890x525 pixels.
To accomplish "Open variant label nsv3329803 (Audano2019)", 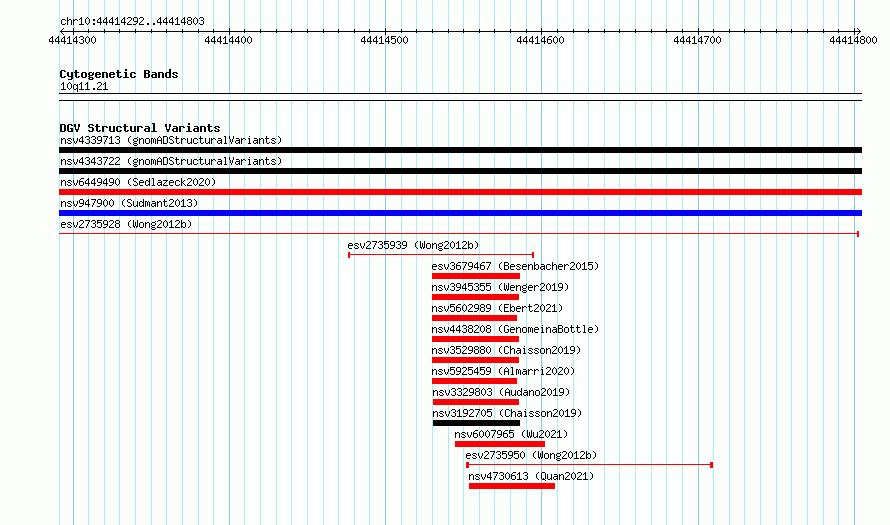I will pyautogui.click(x=501, y=392).
